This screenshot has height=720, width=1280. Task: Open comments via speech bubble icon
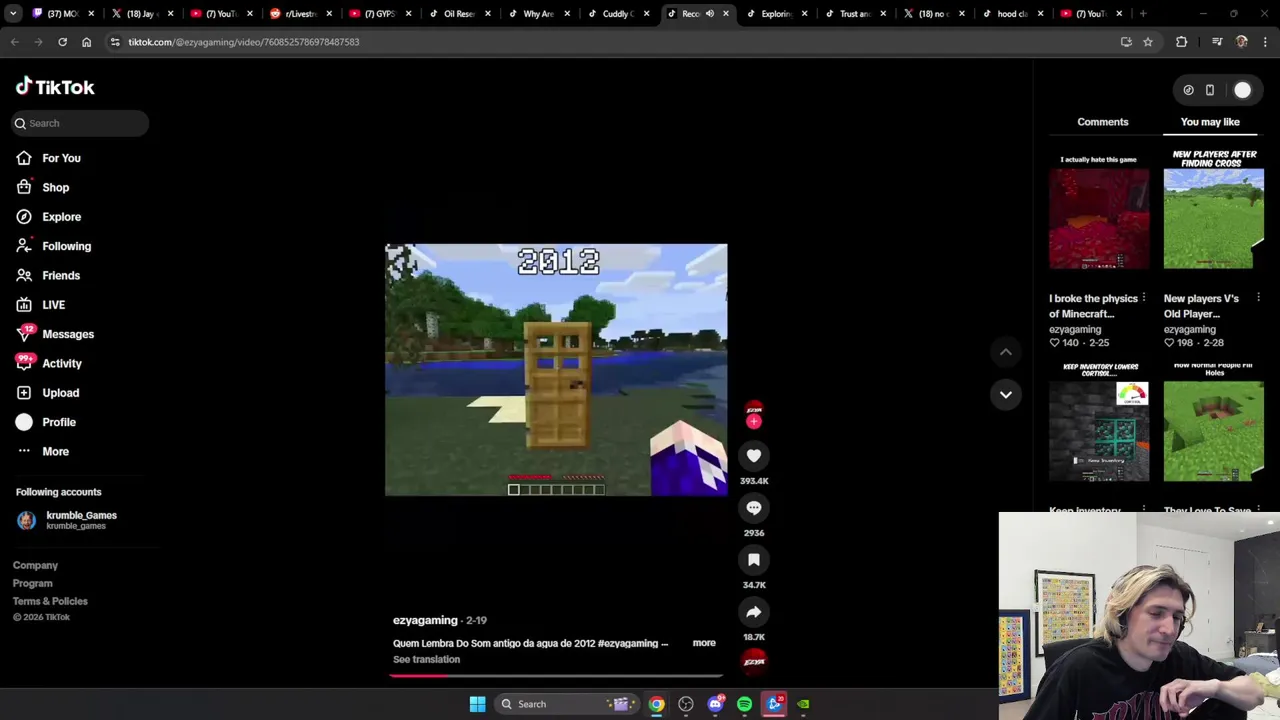pos(754,508)
